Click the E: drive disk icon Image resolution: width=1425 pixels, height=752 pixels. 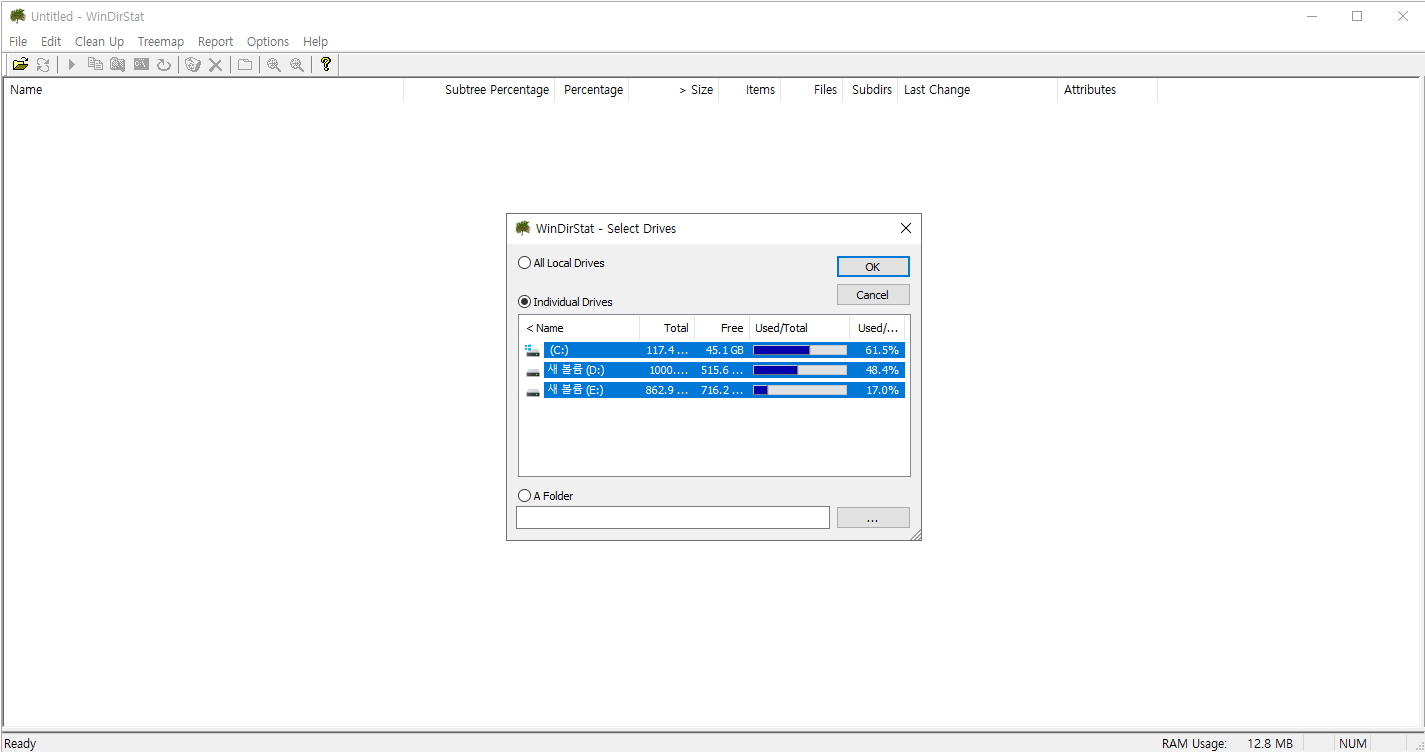(532, 390)
